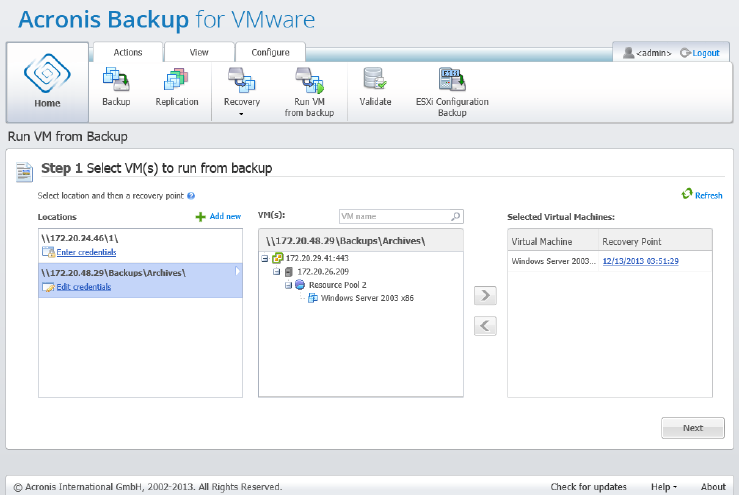Image resolution: width=739 pixels, height=495 pixels.
Task: Click the vCenter server icon in tree
Action: 278,258
